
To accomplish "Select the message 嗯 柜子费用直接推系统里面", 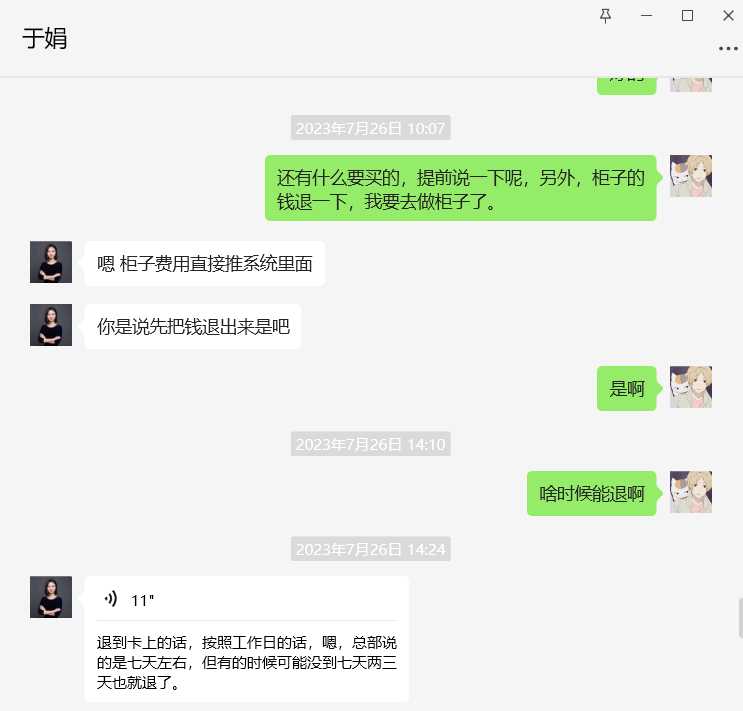I will tap(205, 264).
